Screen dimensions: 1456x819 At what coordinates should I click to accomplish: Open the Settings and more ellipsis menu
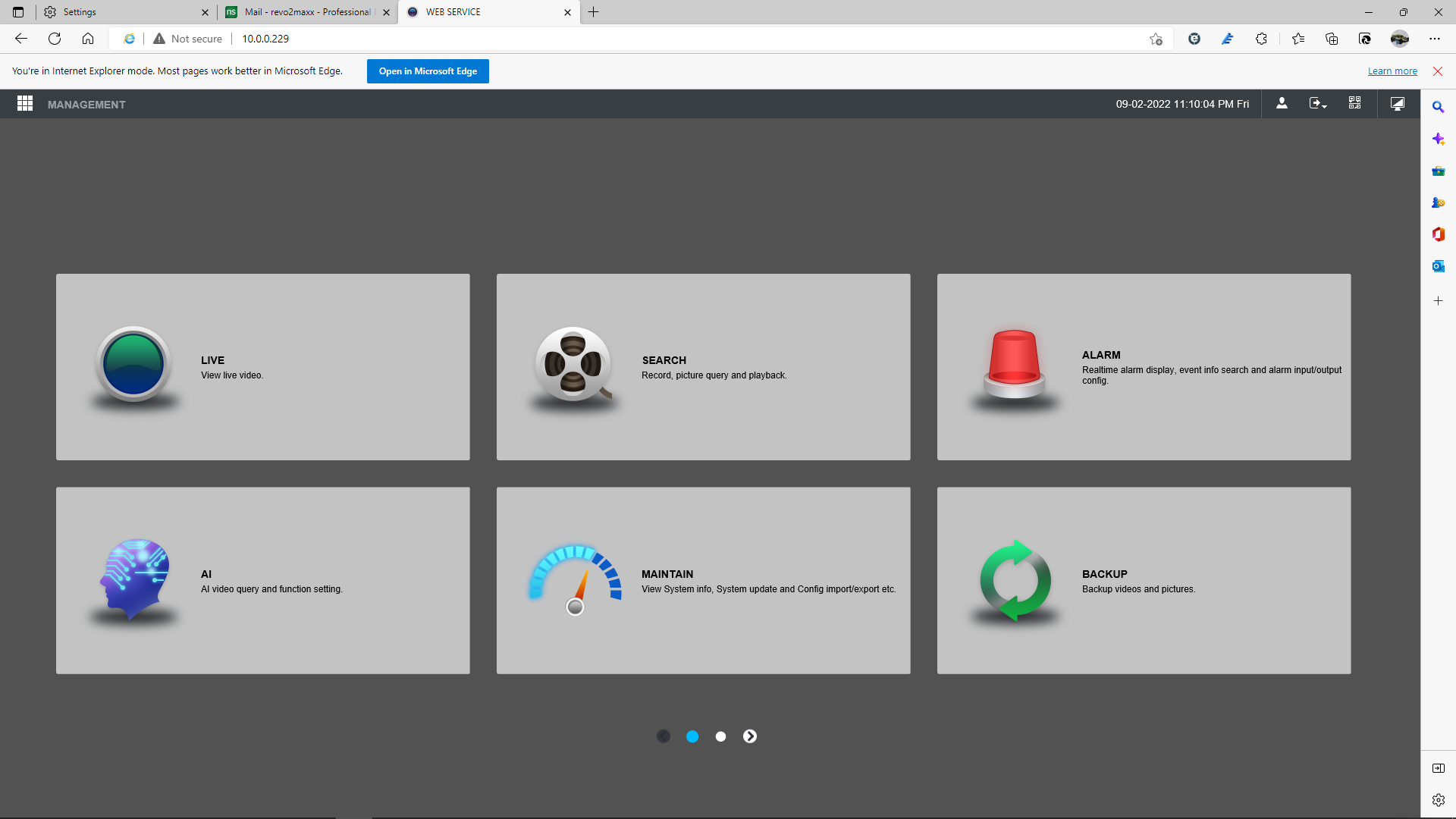(1435, 39)
